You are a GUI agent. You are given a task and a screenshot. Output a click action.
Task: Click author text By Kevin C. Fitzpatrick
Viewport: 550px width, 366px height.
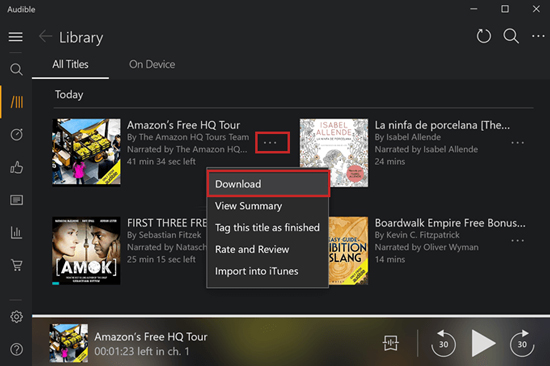click(x=417, y=235)
